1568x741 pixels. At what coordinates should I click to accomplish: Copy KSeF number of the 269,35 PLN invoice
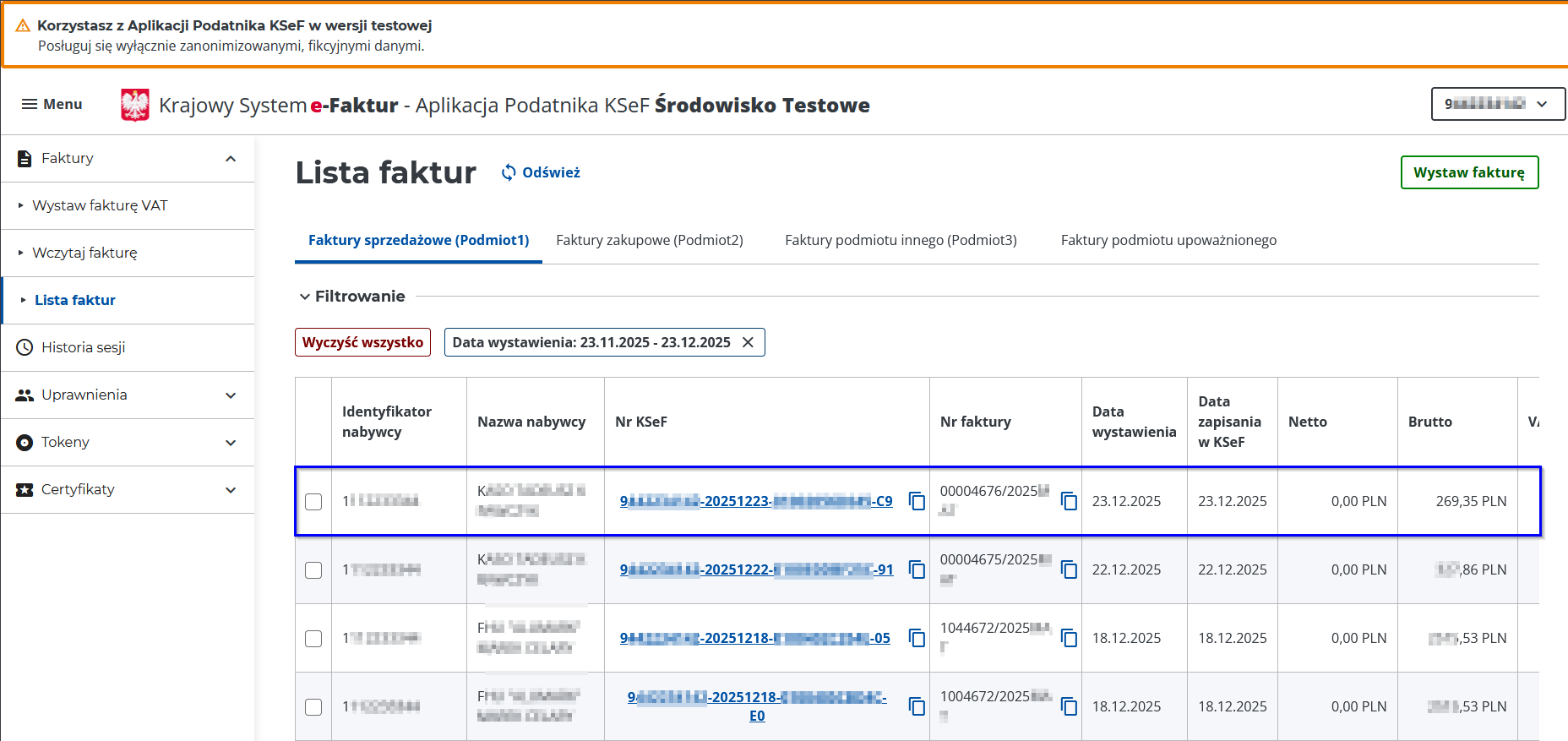[x=917, y=501]
